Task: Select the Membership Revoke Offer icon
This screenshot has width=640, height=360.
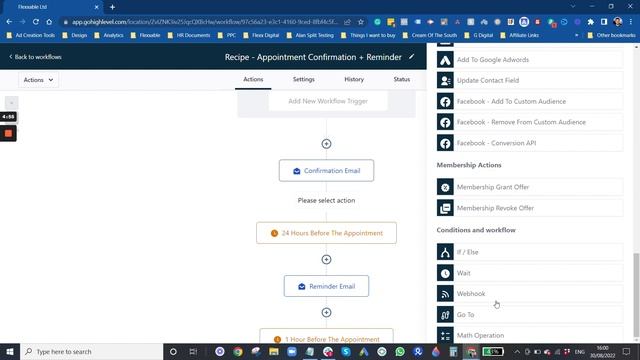Action: (445, 208)
